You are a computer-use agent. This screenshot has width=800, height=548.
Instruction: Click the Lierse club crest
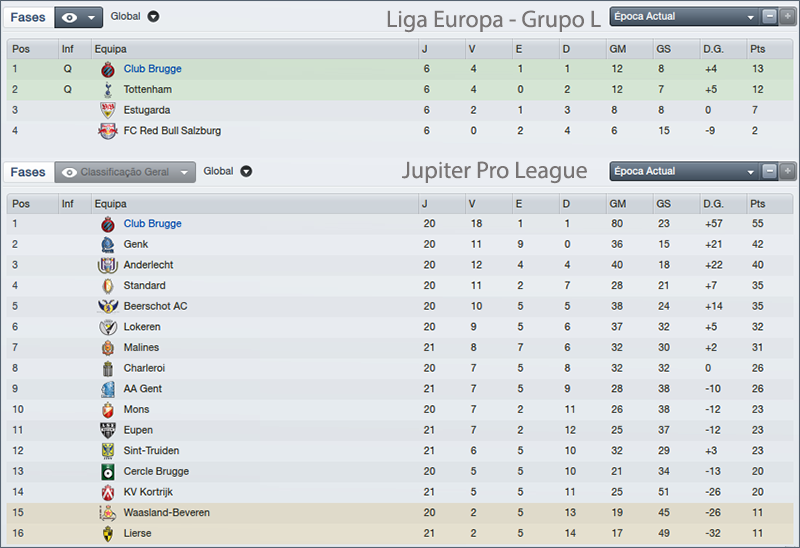pos(108,533)
